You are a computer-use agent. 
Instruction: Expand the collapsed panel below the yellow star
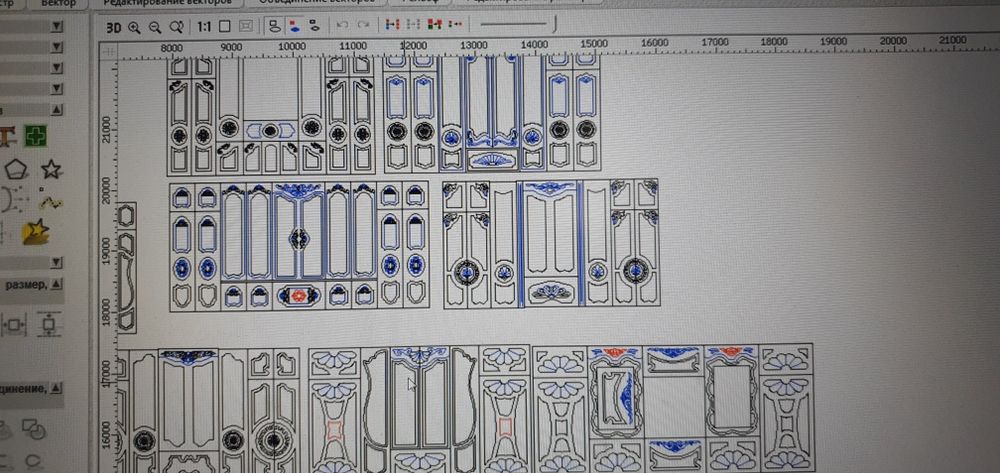tap(57, 263)
